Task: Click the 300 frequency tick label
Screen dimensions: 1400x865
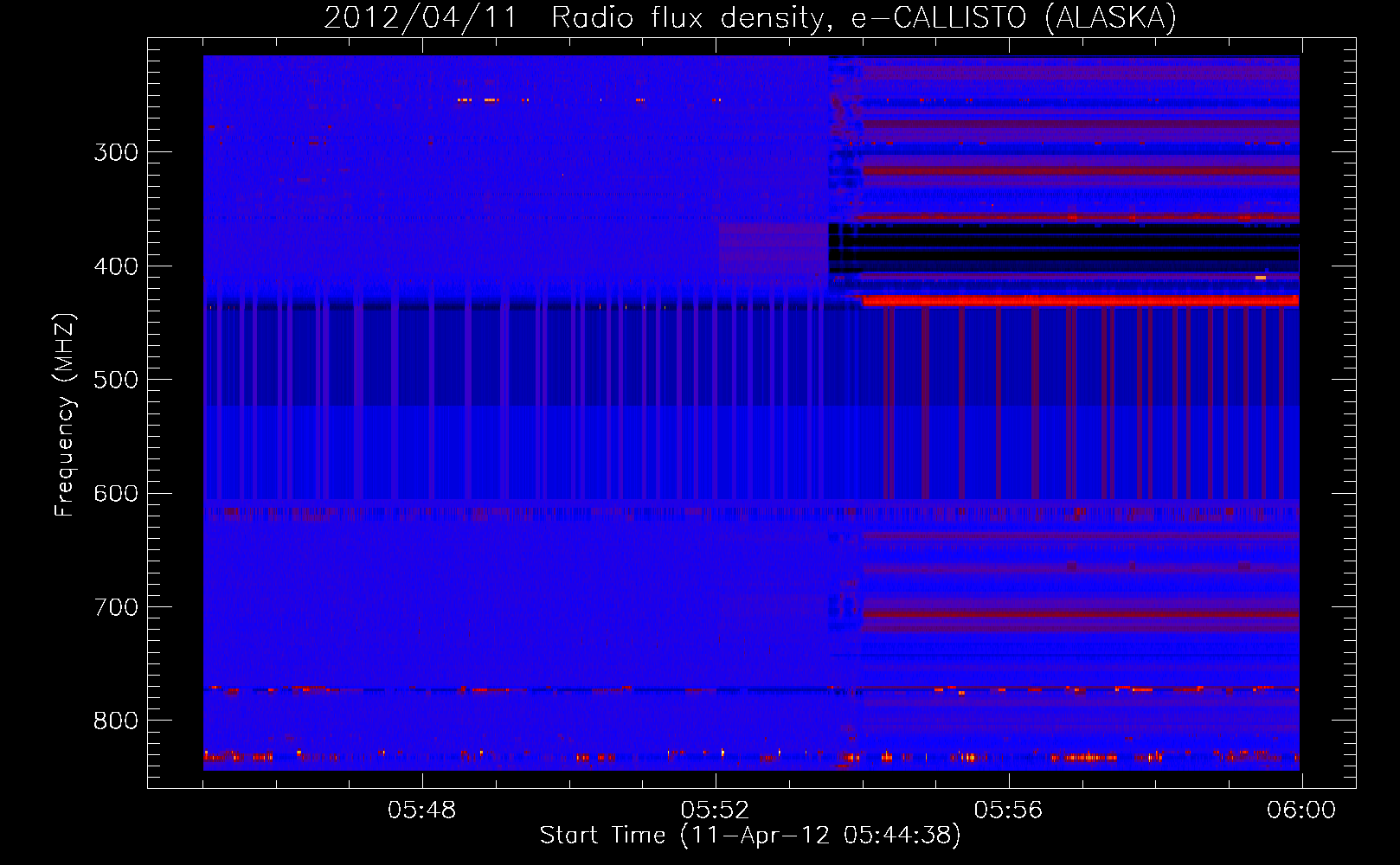Action: coord(116,153)
